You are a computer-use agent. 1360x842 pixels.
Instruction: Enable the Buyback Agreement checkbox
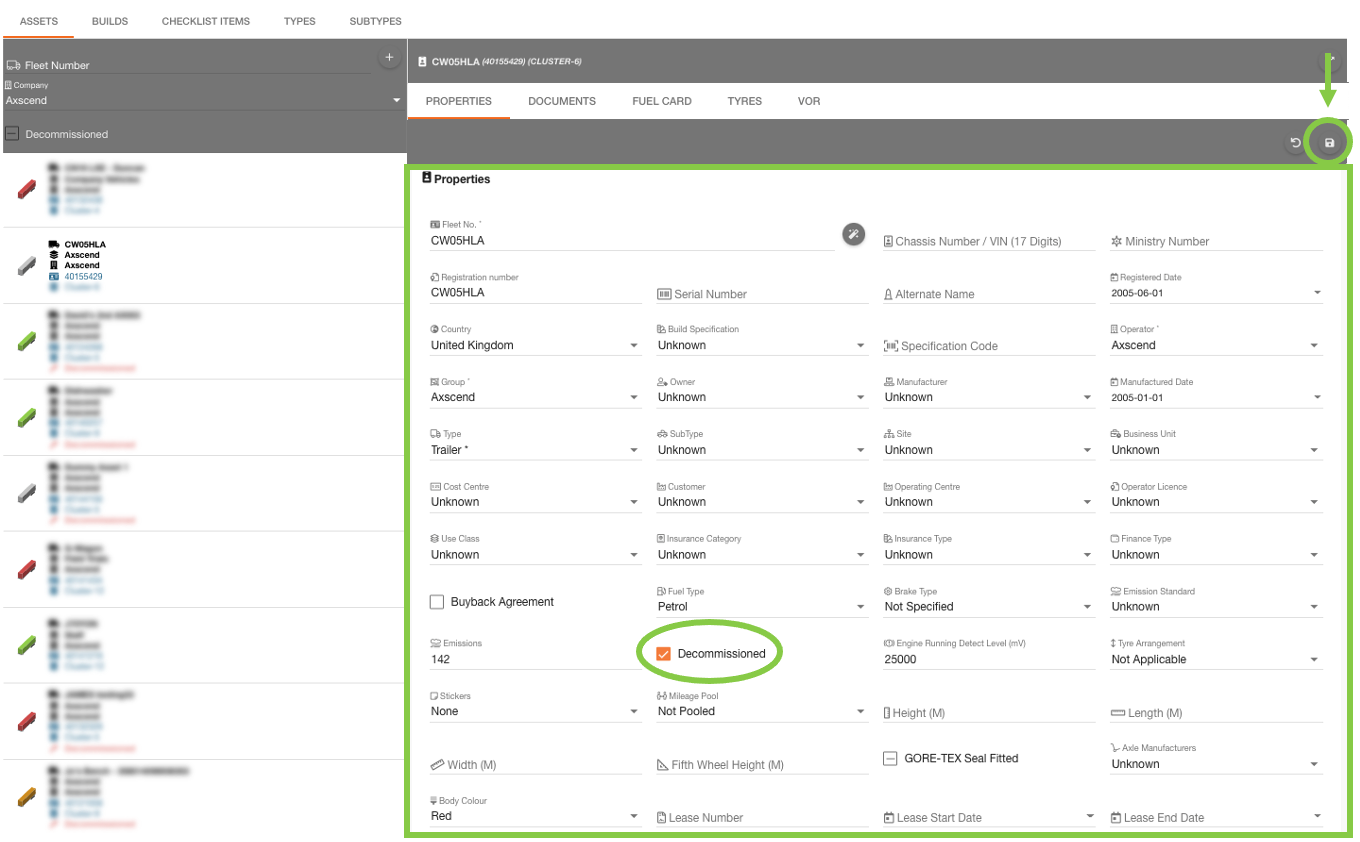[437, 602]
